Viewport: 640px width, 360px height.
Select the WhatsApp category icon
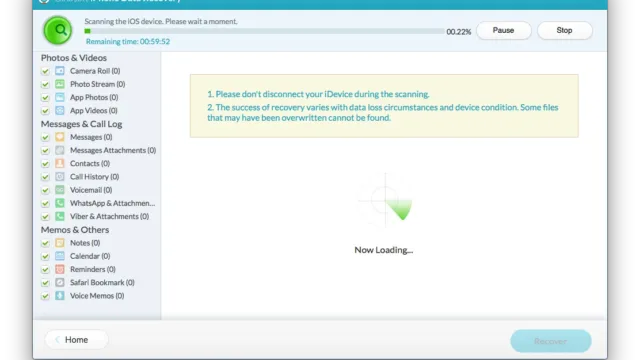tap(60, 203)
